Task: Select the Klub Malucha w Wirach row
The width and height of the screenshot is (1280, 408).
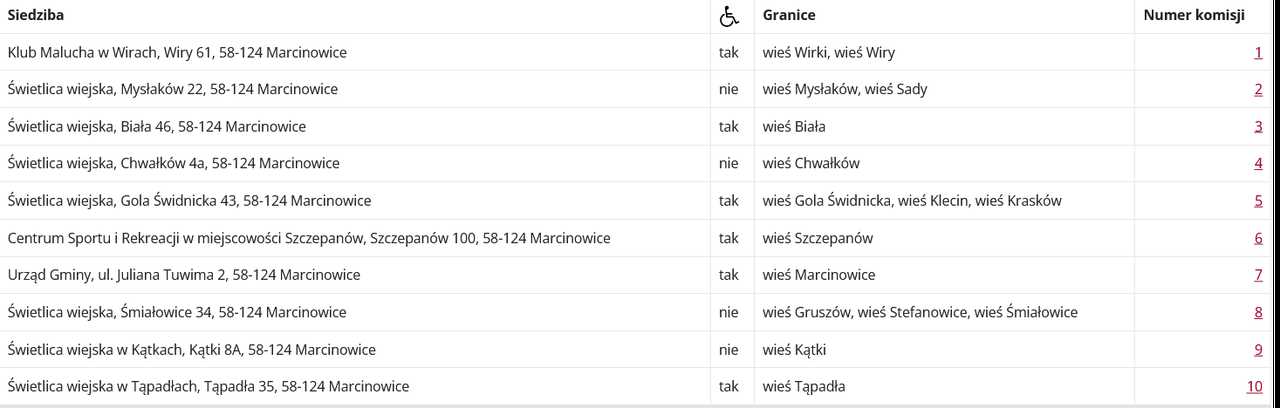Action: pos(636,52)
